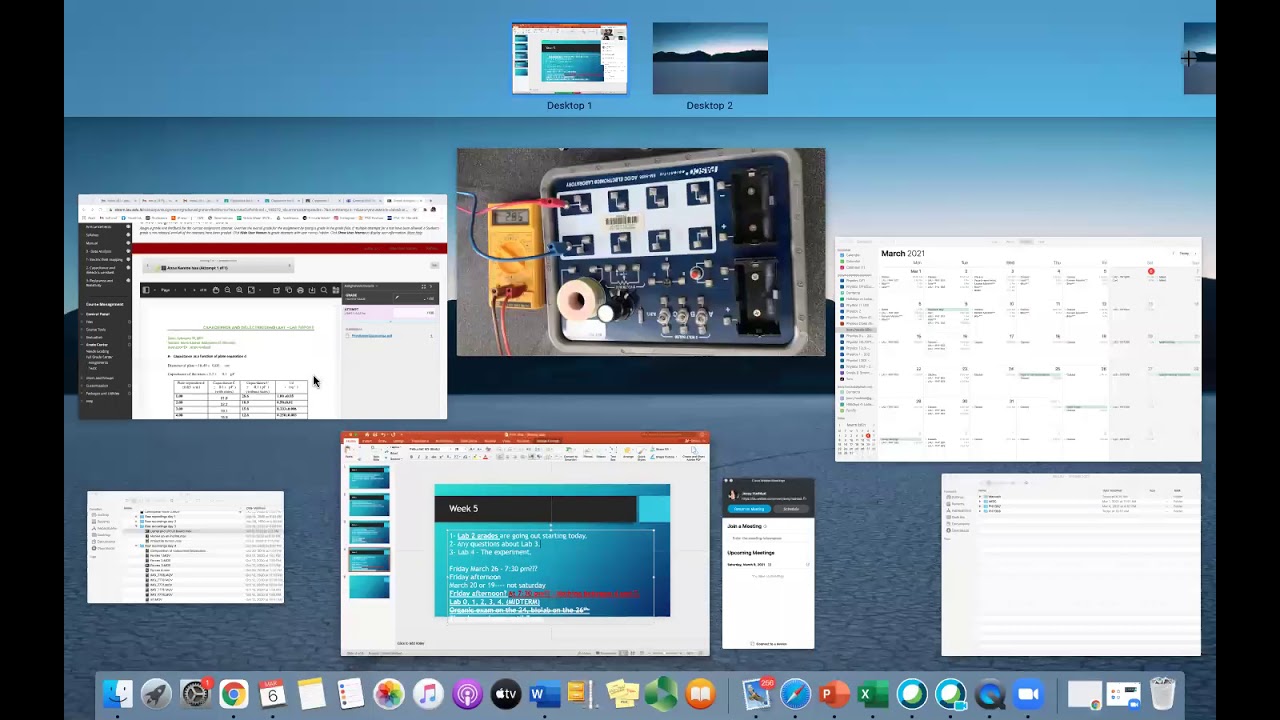Open System Preferences in the Dock
The width and height of the screenshot is (1280, 720).
click(x=194, y=694)
